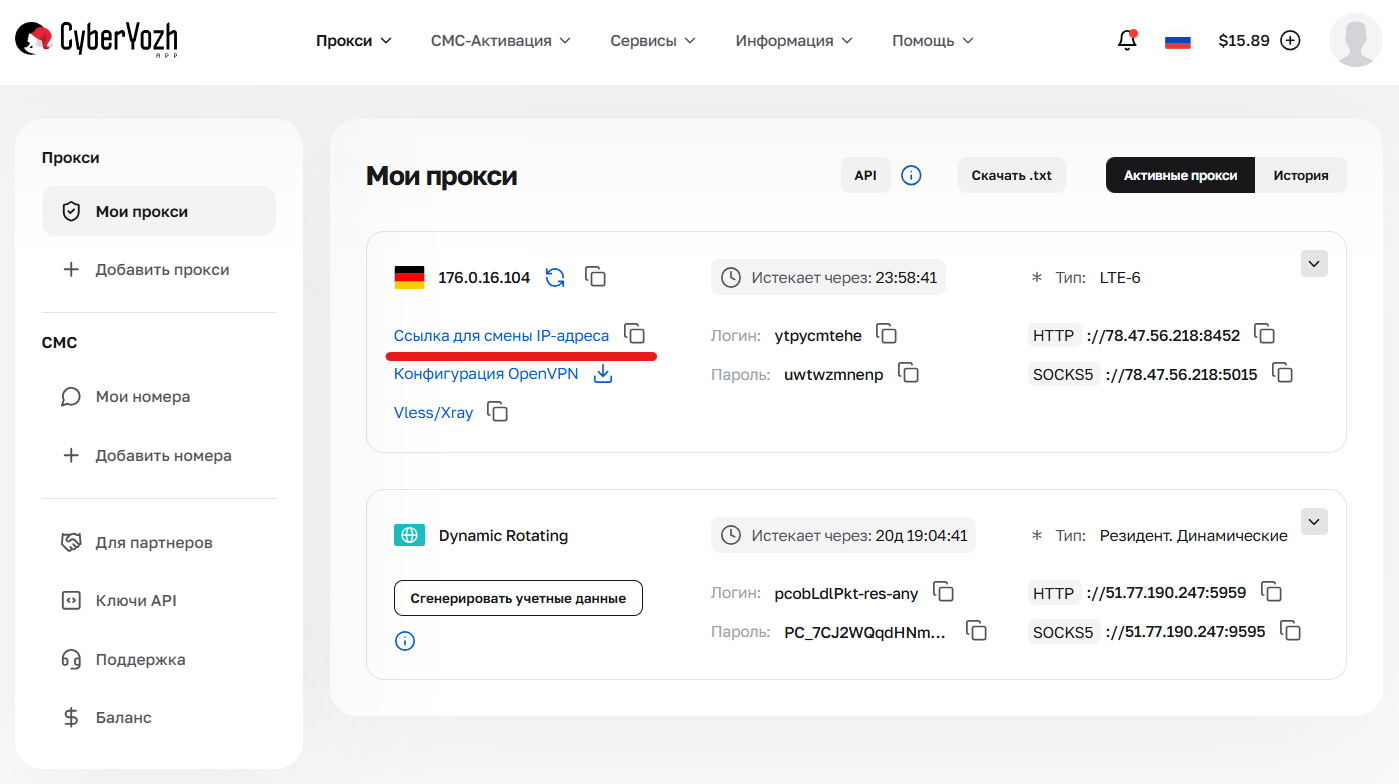Copy the HTTP address 51.77.190.247:5959
This screenshot has height=784, width=1399.
pos(1271,592)
